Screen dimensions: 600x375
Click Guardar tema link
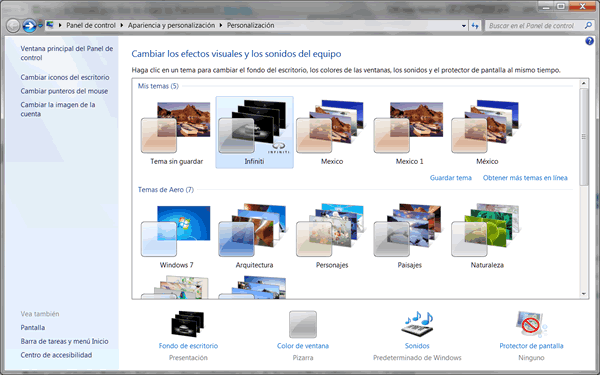tap(450, 178)
